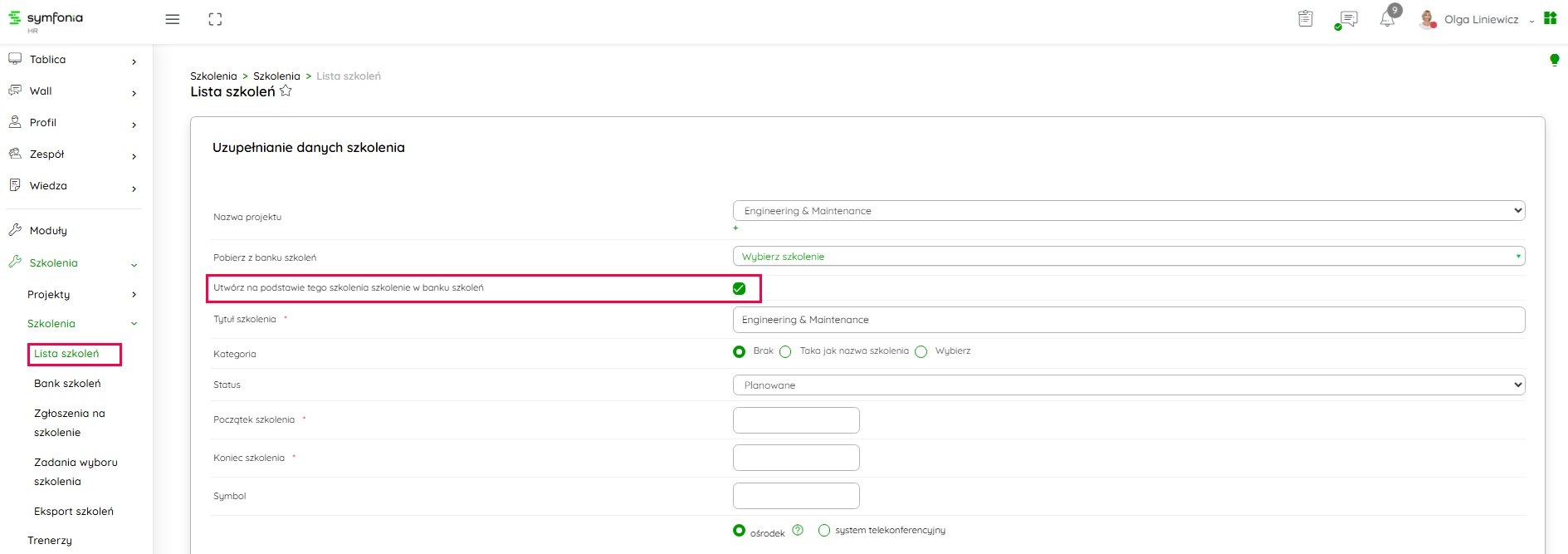The image size is (1568, 554).
Task: Click the hamburger menu icon
Action: [x=173, y=19]
